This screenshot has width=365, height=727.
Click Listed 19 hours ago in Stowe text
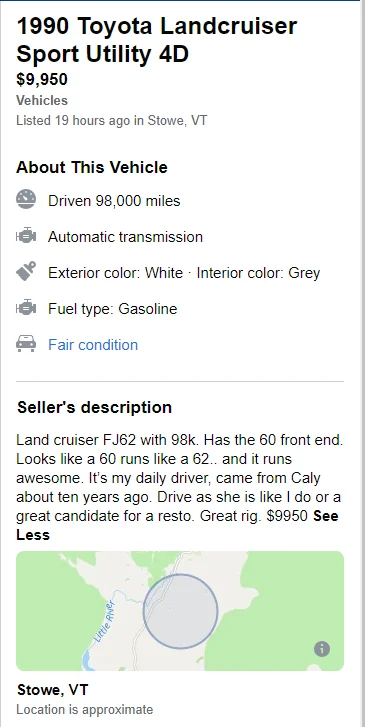(x=111, y=121)
